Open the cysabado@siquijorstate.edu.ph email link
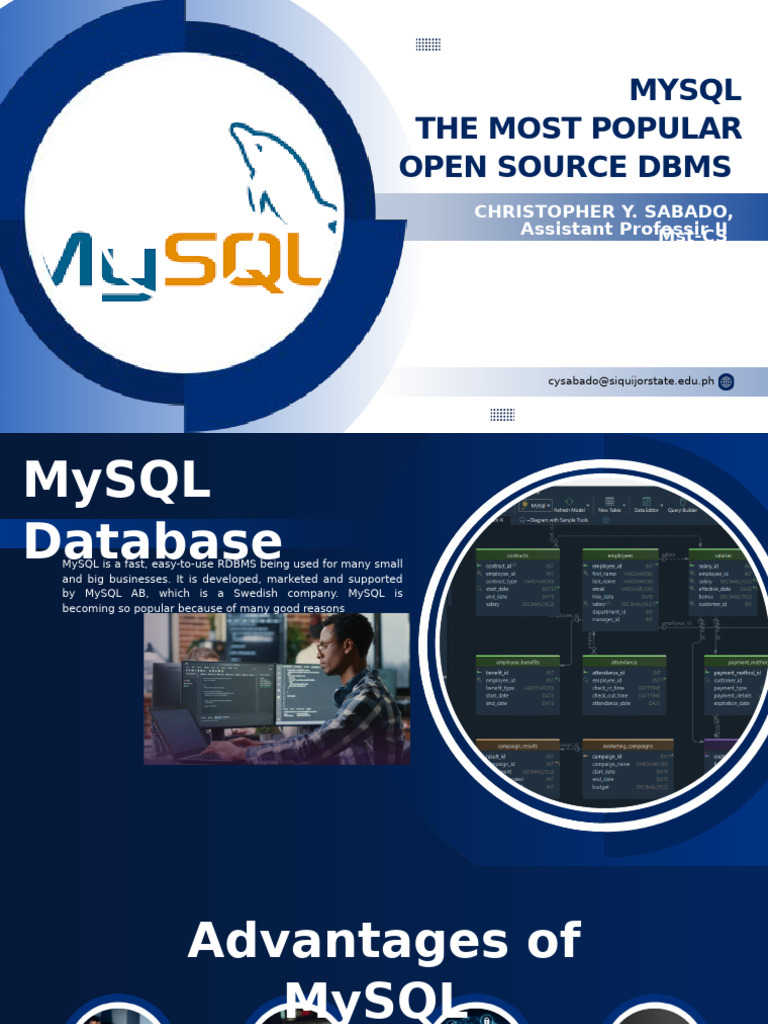 pyautogui.click(x=631, y=381)
